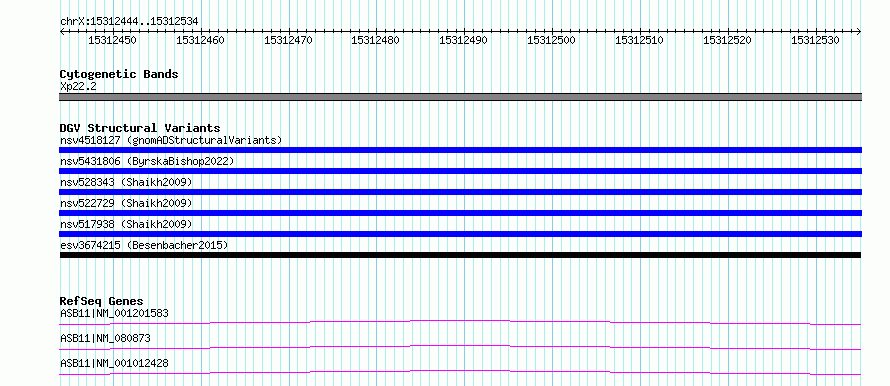890x386 pixels.
Task: Click ruler position 15312470
Action: (x=288, y=40)
